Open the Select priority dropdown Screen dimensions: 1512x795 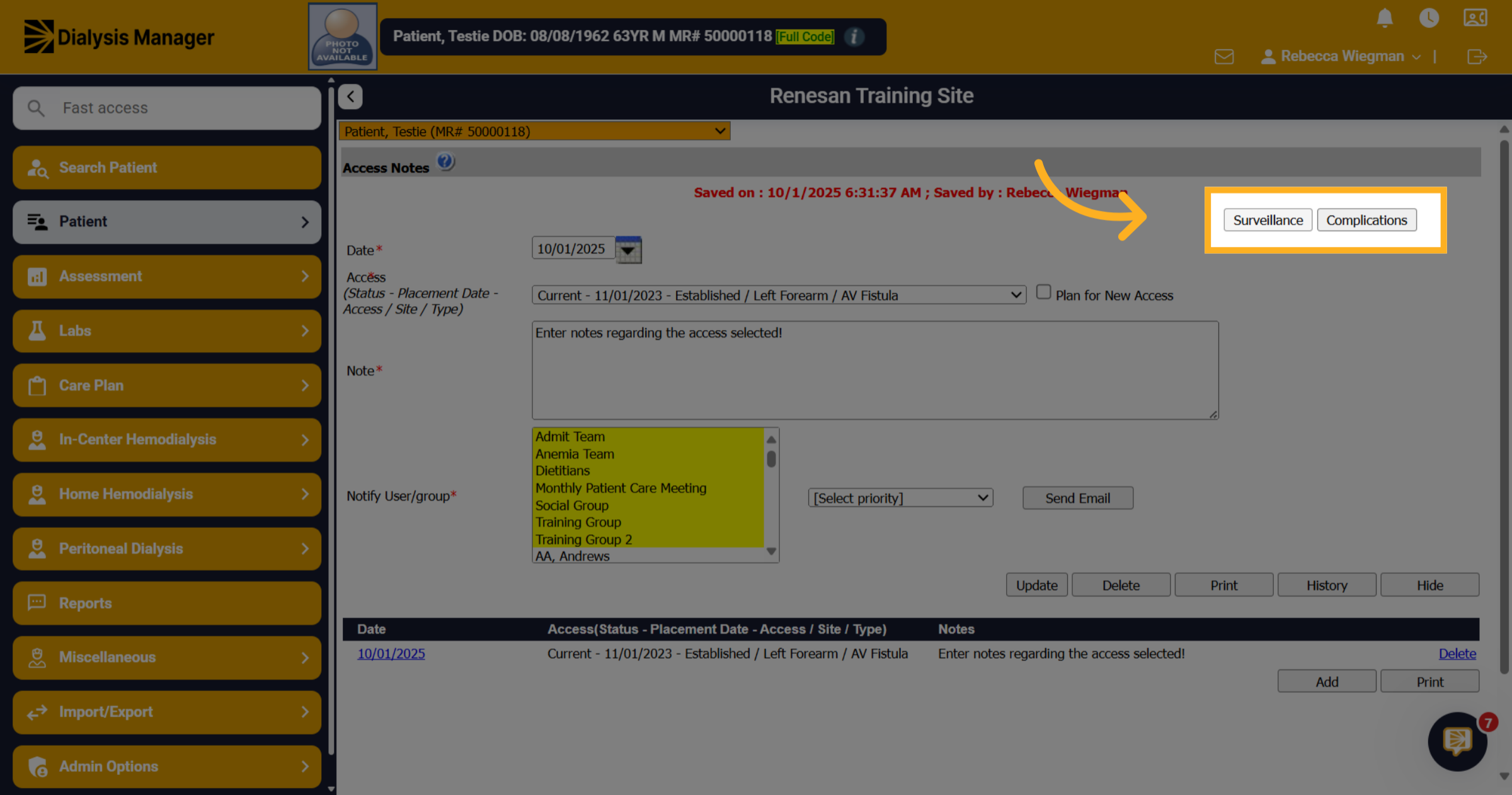tap(900, 498)
